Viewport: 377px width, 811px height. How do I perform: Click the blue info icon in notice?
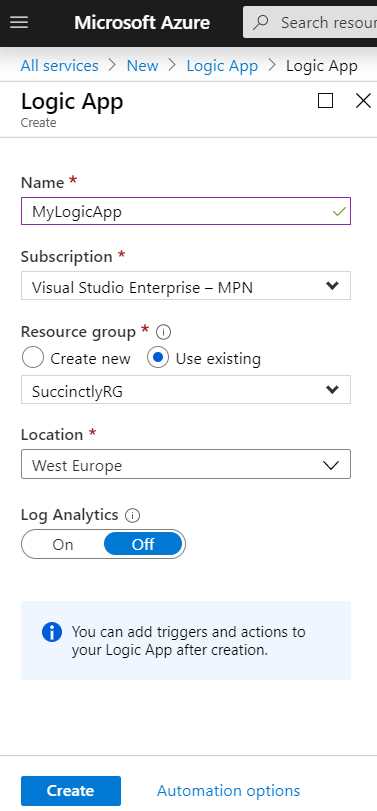(52, 632)
